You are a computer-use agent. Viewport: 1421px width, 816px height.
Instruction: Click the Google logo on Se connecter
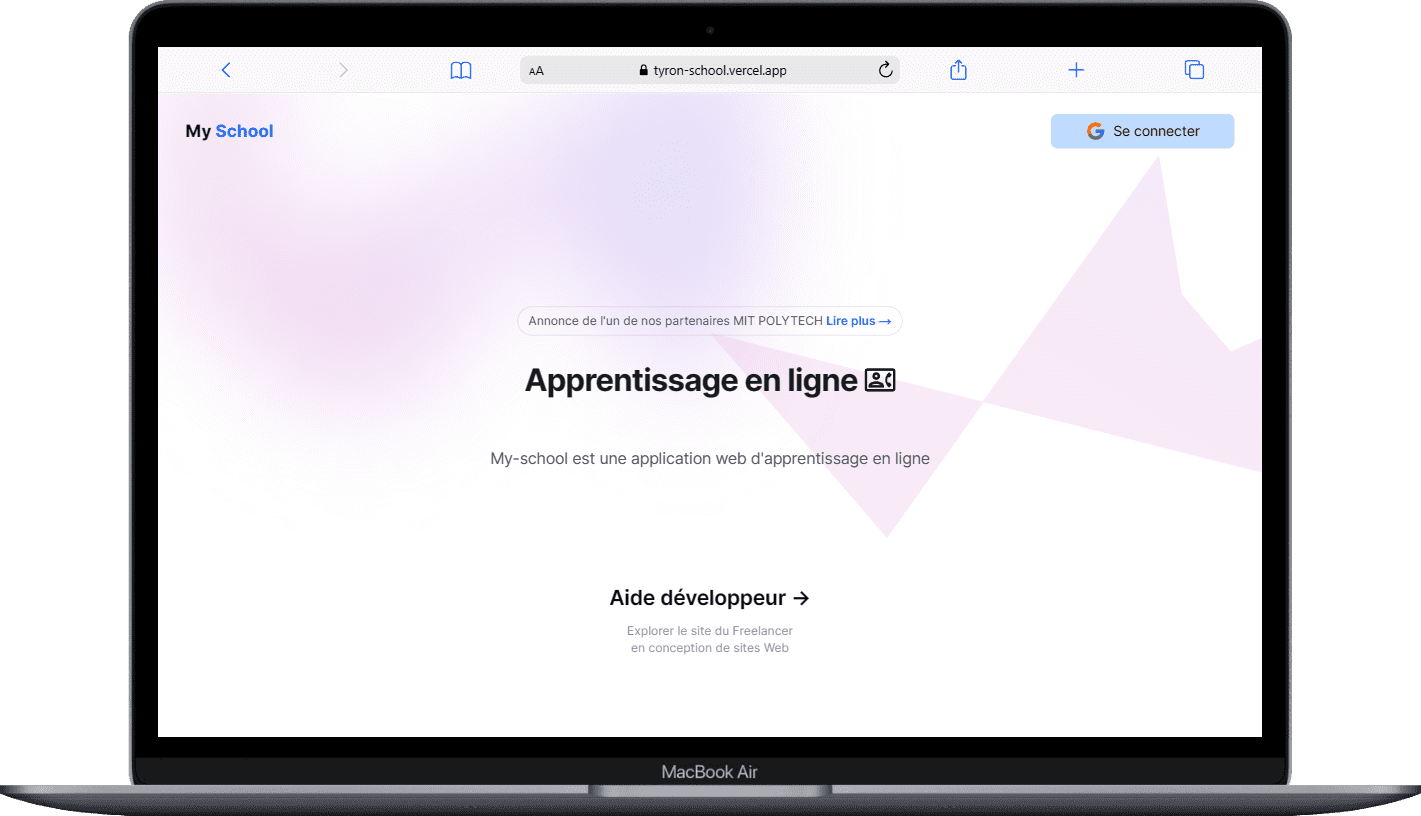click(x=1095, y=131)
